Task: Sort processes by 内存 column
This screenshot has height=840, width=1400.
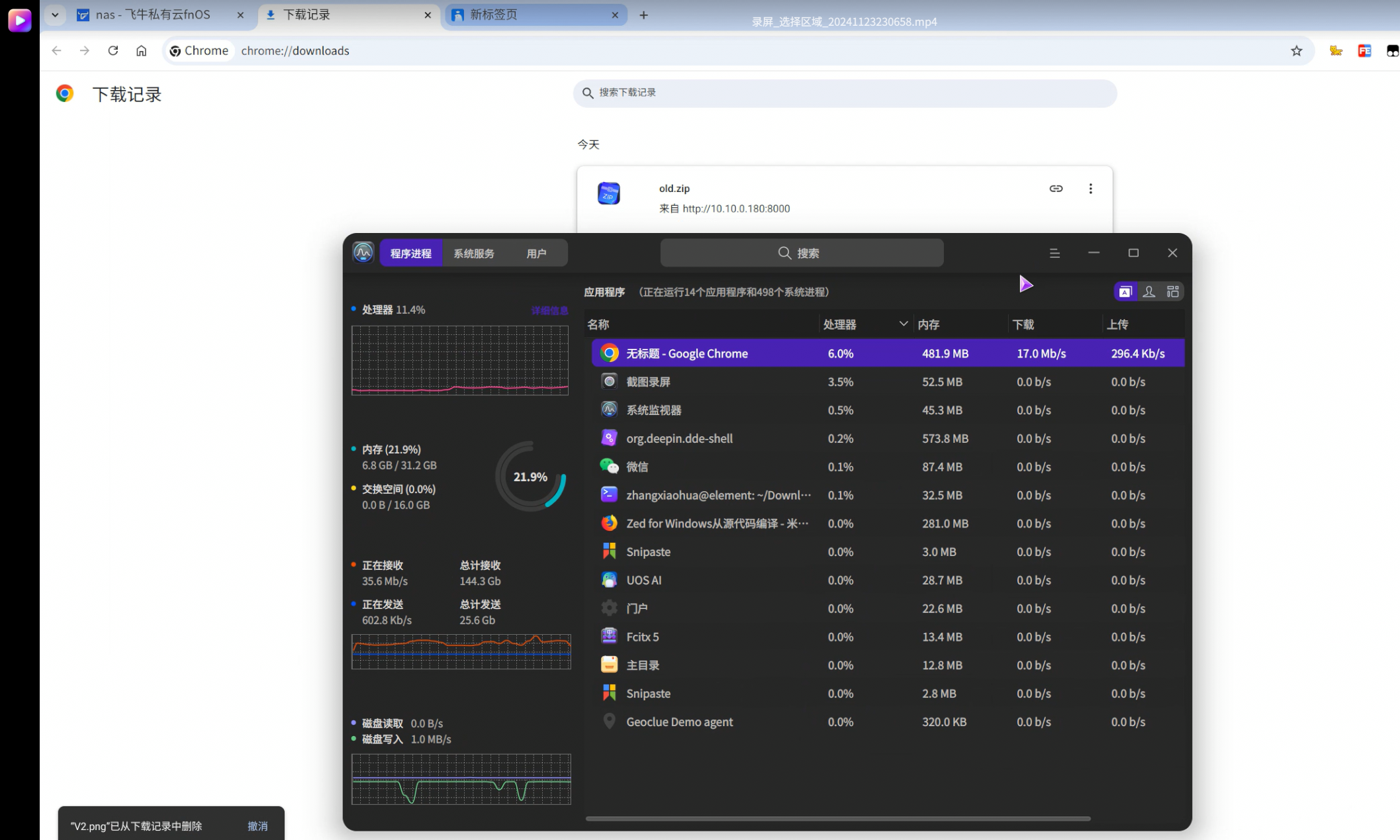Action: click(x=960, y=324)
